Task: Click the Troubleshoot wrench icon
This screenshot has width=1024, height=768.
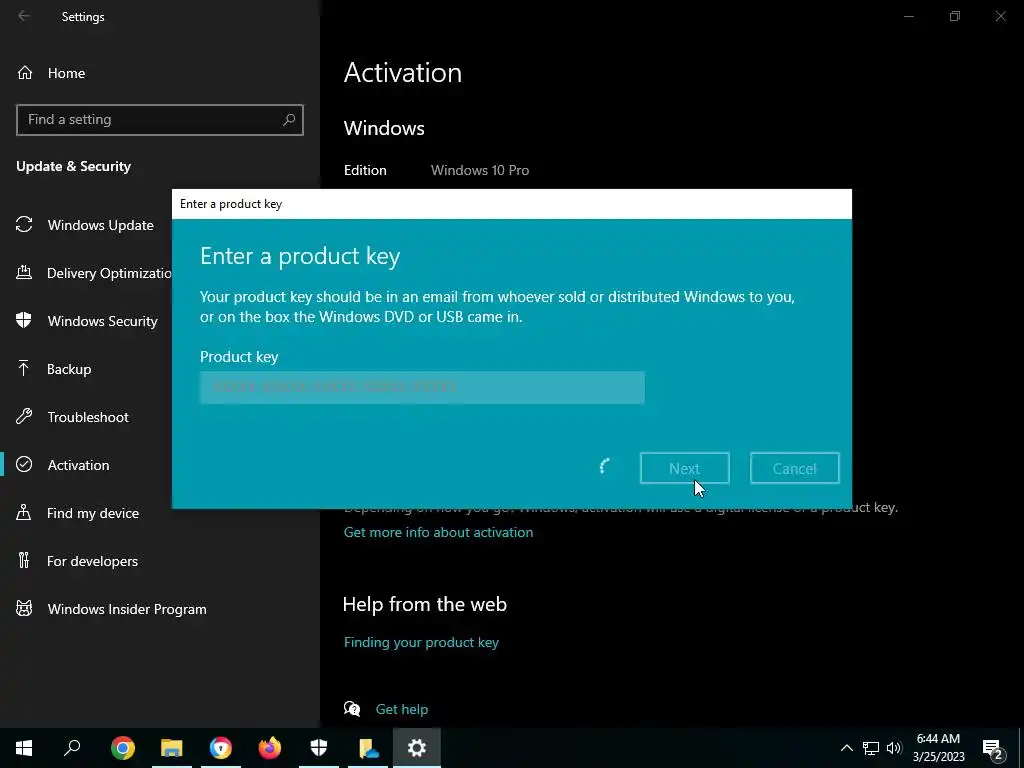Action: pos(24,416)
